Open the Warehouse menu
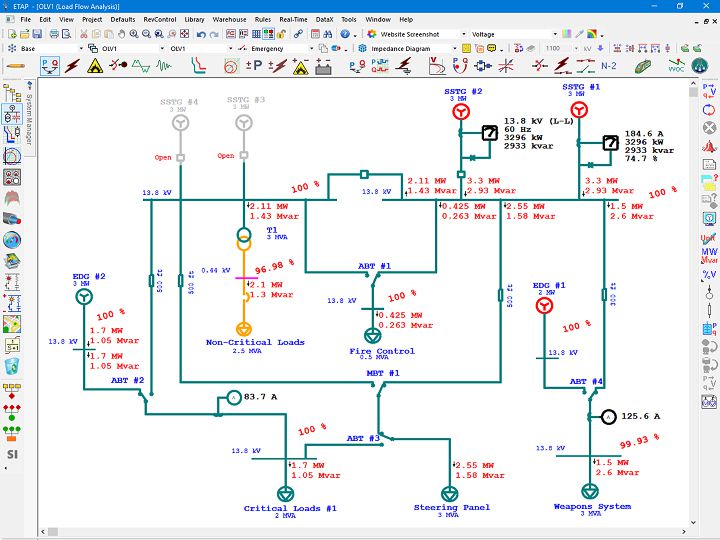Screen dimensions: 720x540 pos(229,19)
